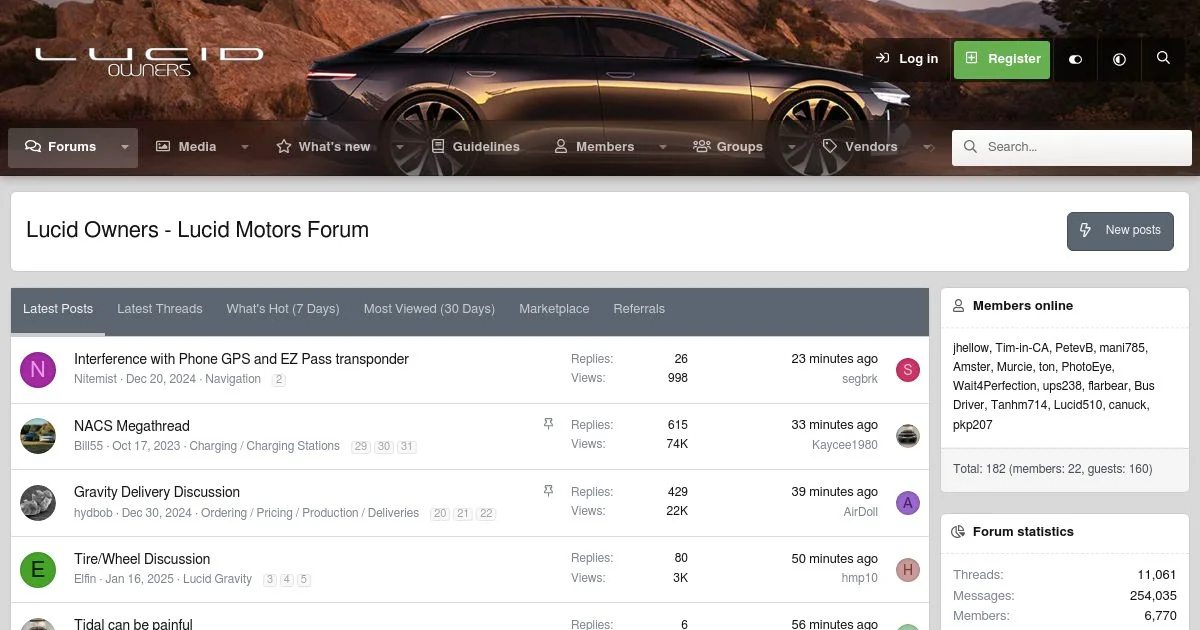Open the Media menu item

[x=186, y=147]
